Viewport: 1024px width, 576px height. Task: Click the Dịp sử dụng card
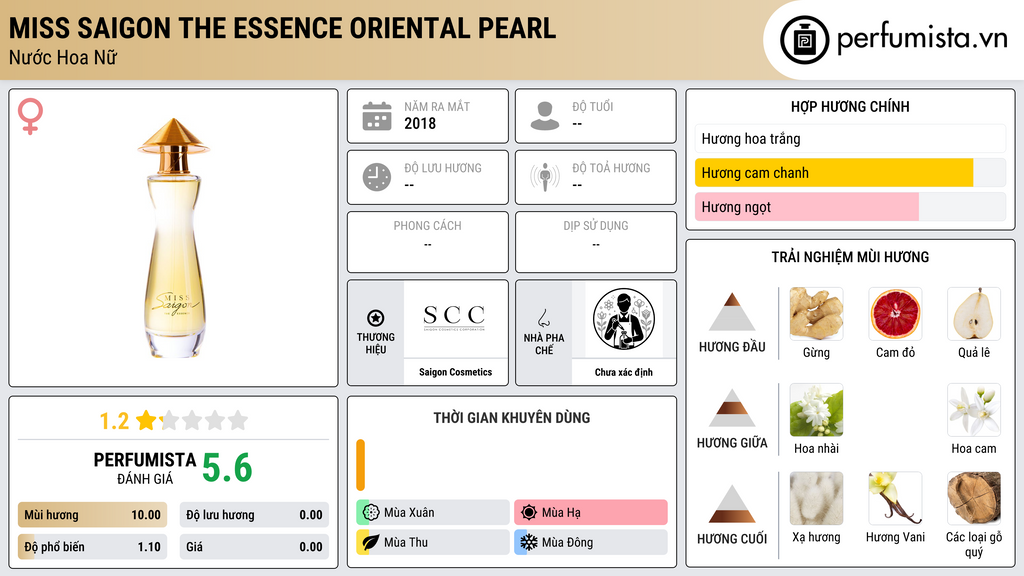pos(596,242)
